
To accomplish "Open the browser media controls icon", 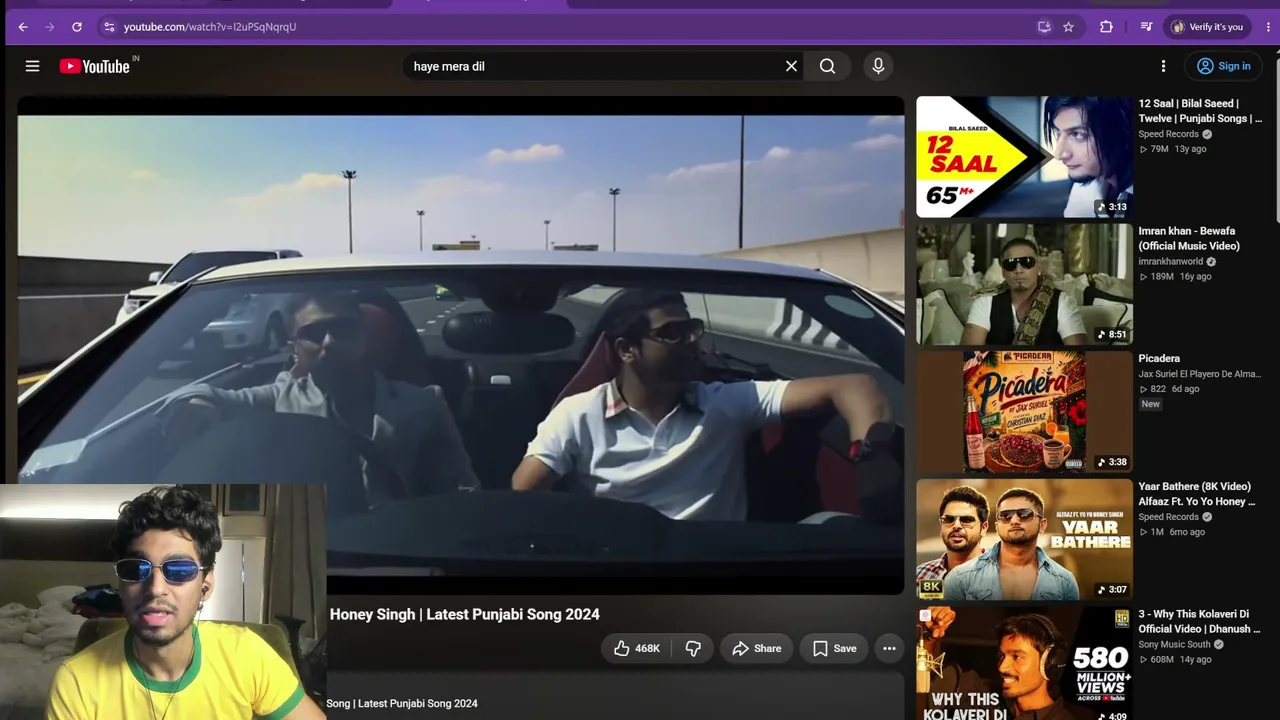I will pos(1146,27).
